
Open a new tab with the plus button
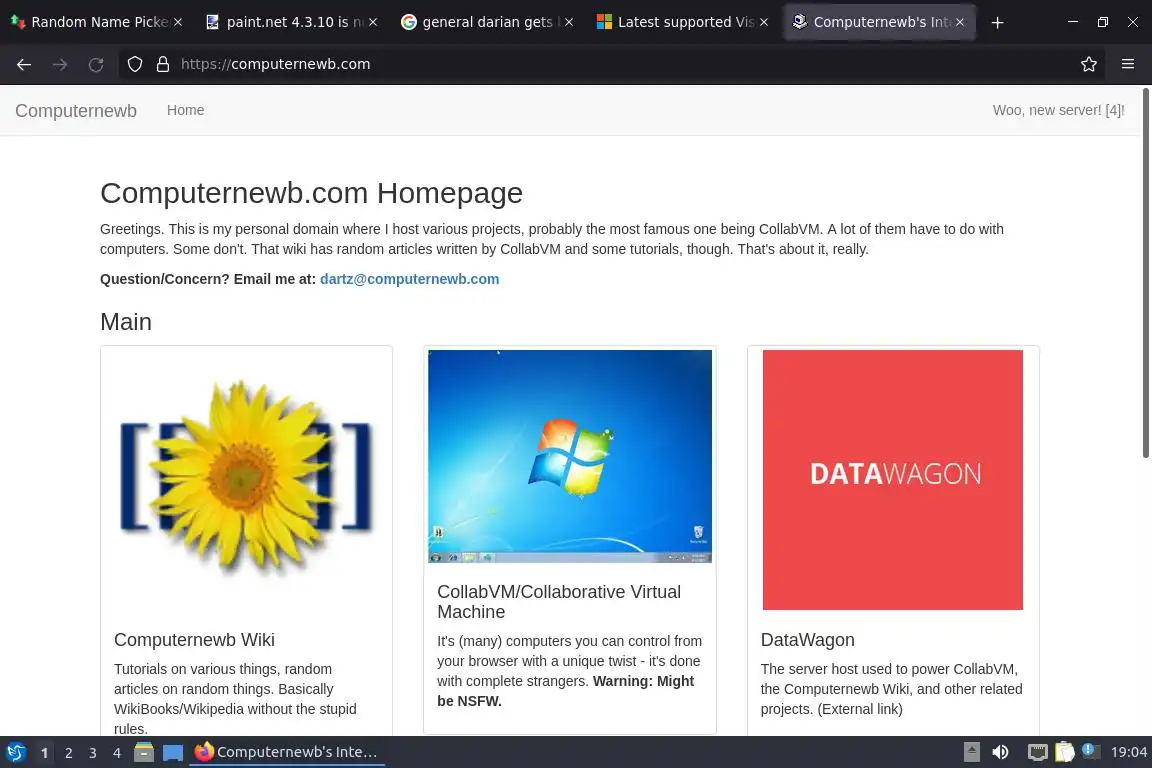click(x=997, y=23)
